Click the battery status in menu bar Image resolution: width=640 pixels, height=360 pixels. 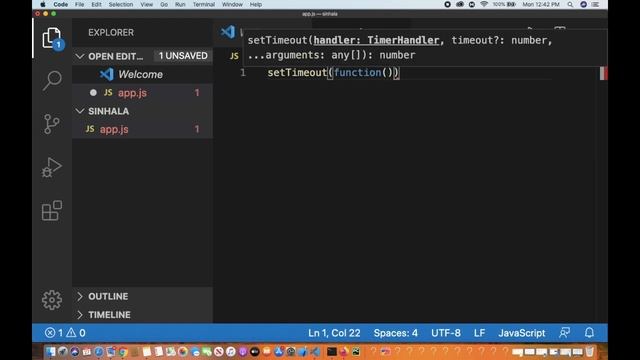(504, 4)
